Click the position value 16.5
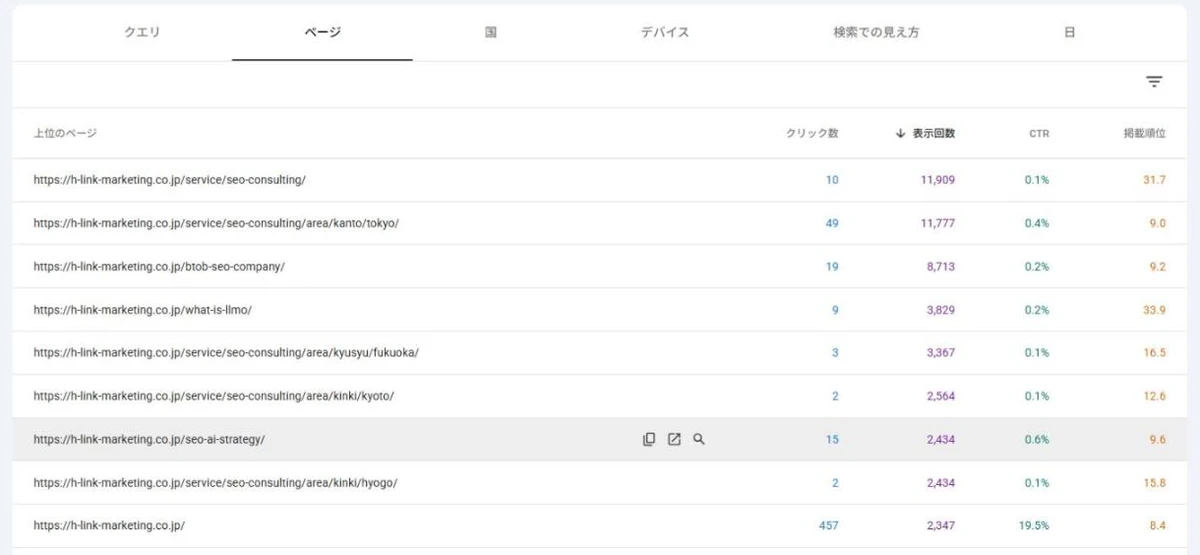 1155,353
